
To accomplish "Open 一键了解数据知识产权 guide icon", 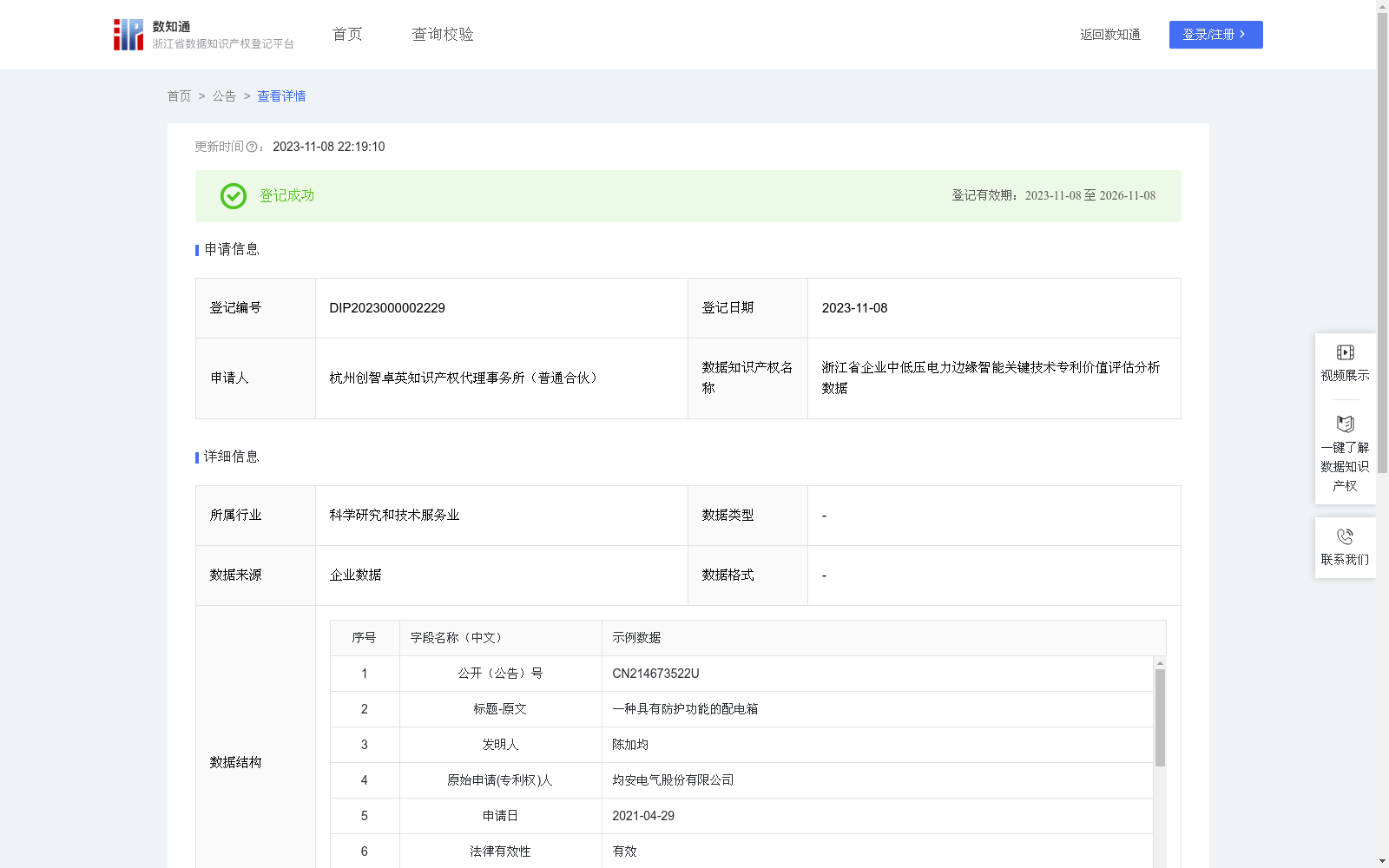I will pyautogui.click(x=1345, y=424).
